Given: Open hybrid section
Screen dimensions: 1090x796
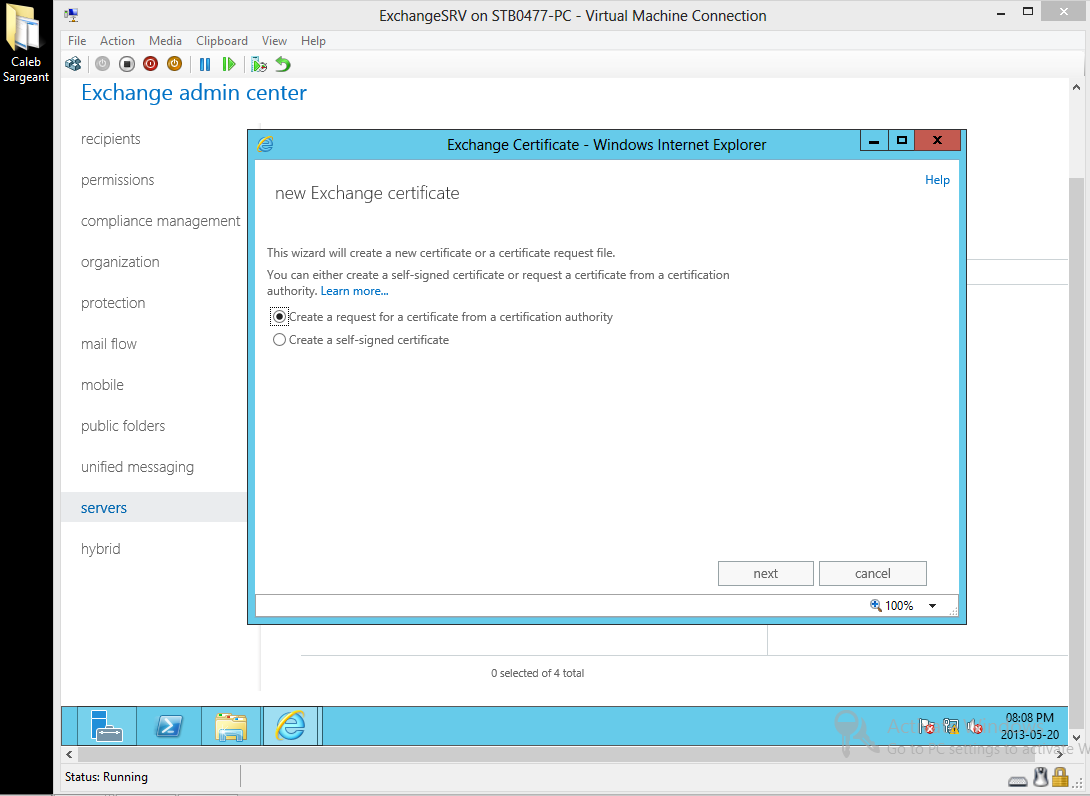Looking at the screenshot, I should click(x=101, y=549).
